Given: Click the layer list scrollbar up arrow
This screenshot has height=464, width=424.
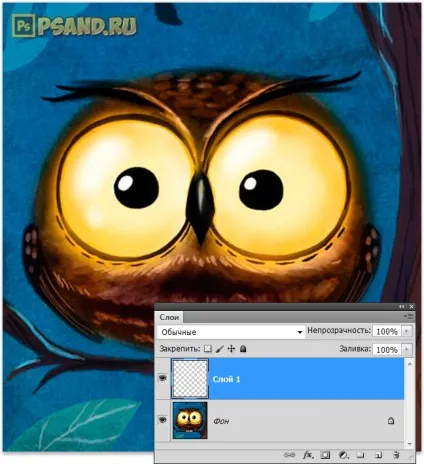Looking at the screenshot, I should tap(410, 364).
